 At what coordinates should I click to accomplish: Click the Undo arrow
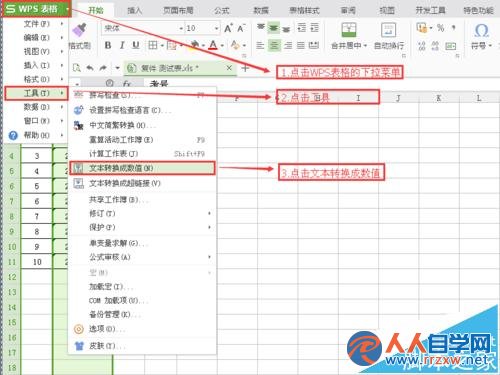90,68
